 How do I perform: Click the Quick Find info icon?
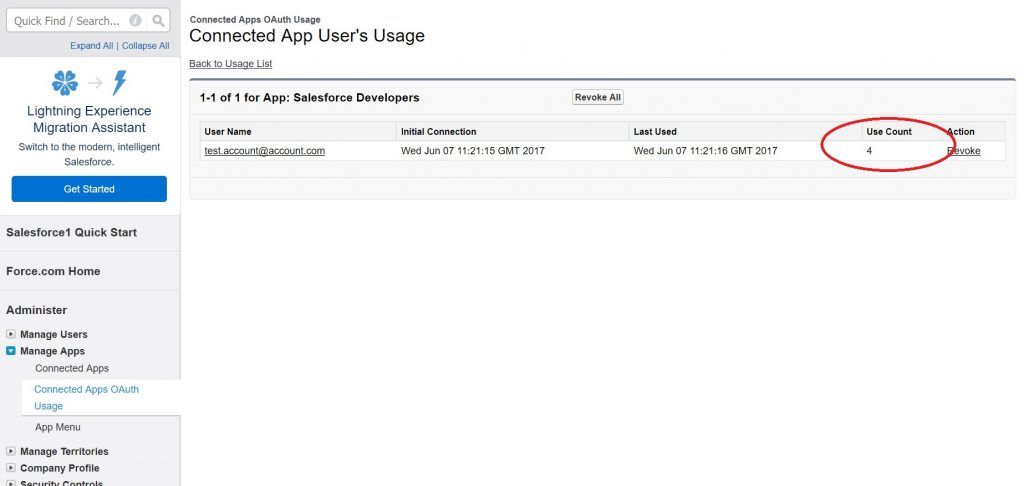point(135,20)
